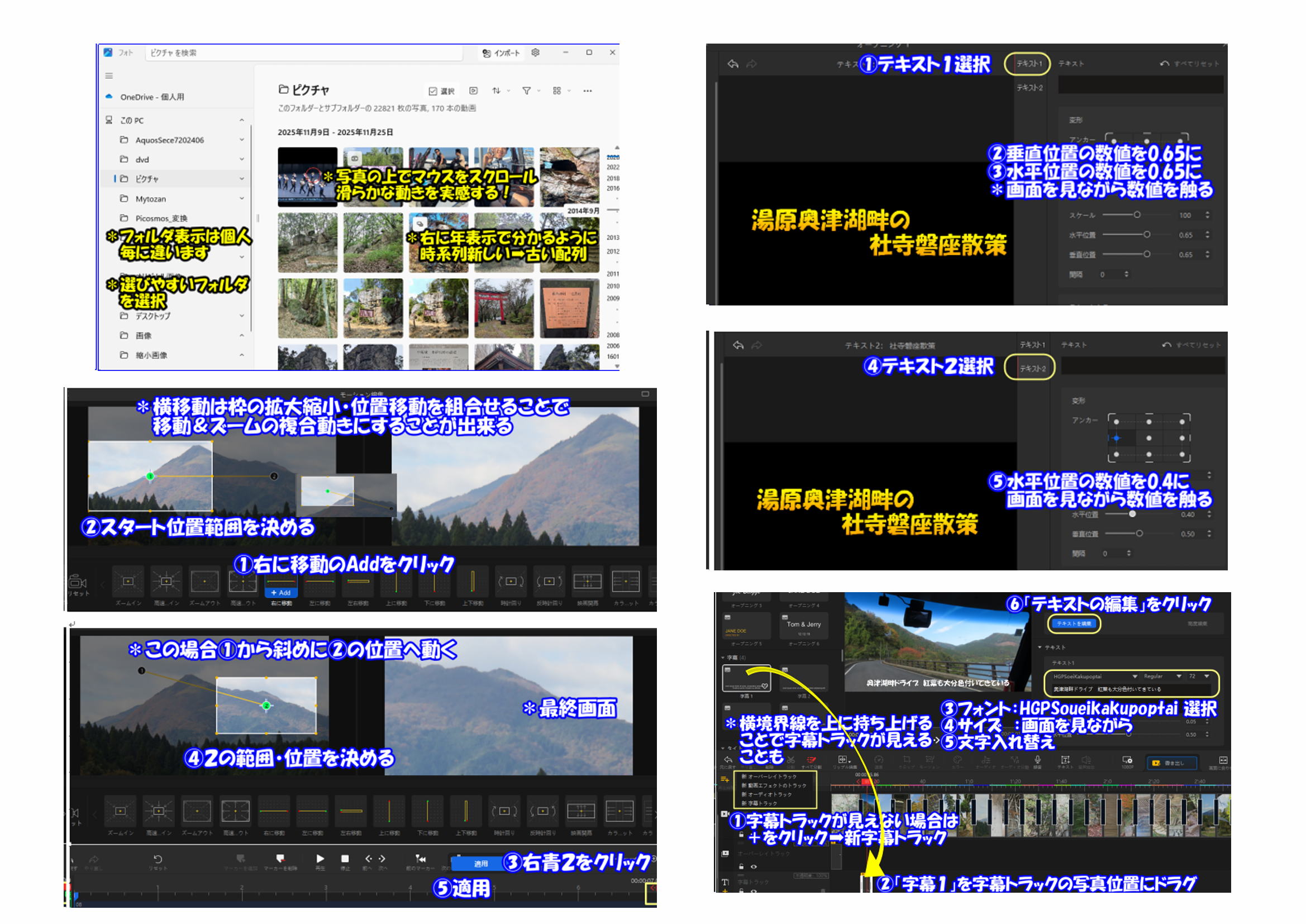This screenshot has height=924, width=1306.
Task: Expand the Mytozan folder chevron
Action: pos(242,198)
